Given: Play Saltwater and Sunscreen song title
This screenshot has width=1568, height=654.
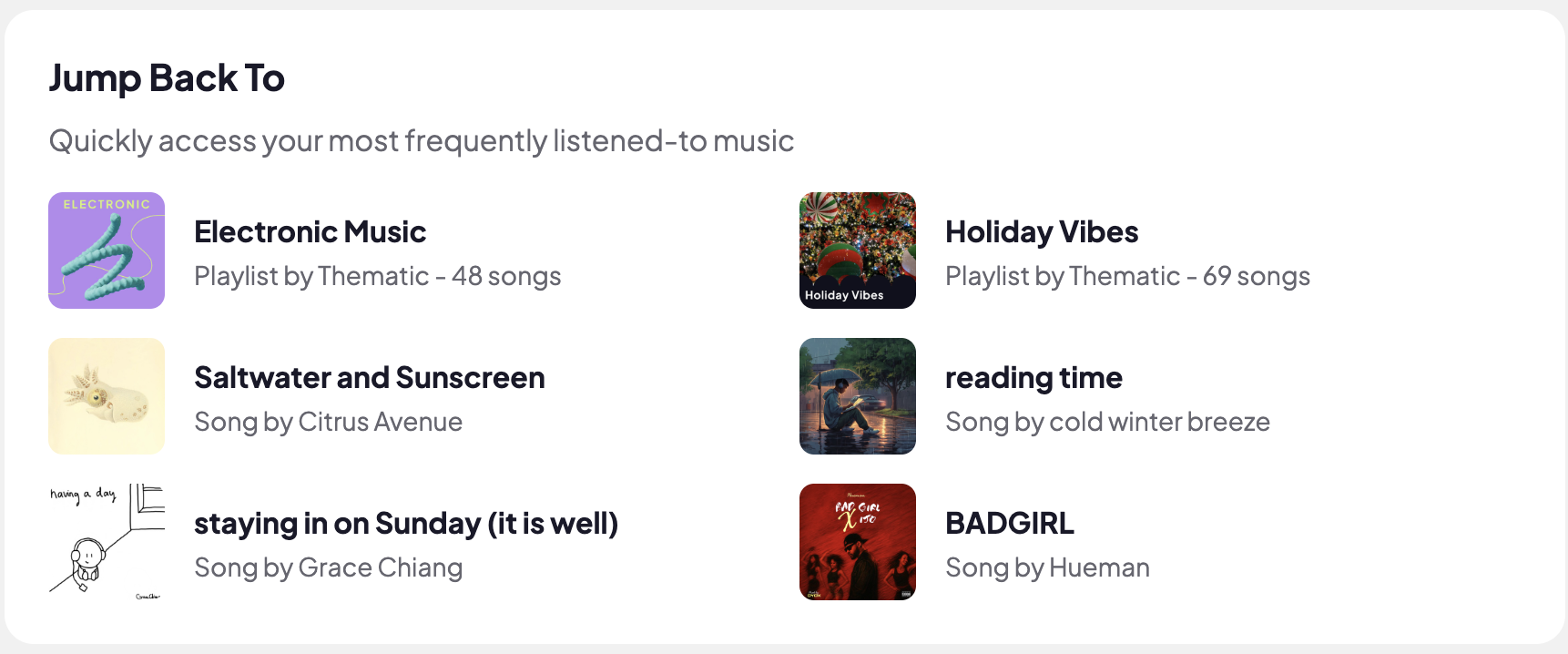Looking at the screenshot, I should (369, 378).
